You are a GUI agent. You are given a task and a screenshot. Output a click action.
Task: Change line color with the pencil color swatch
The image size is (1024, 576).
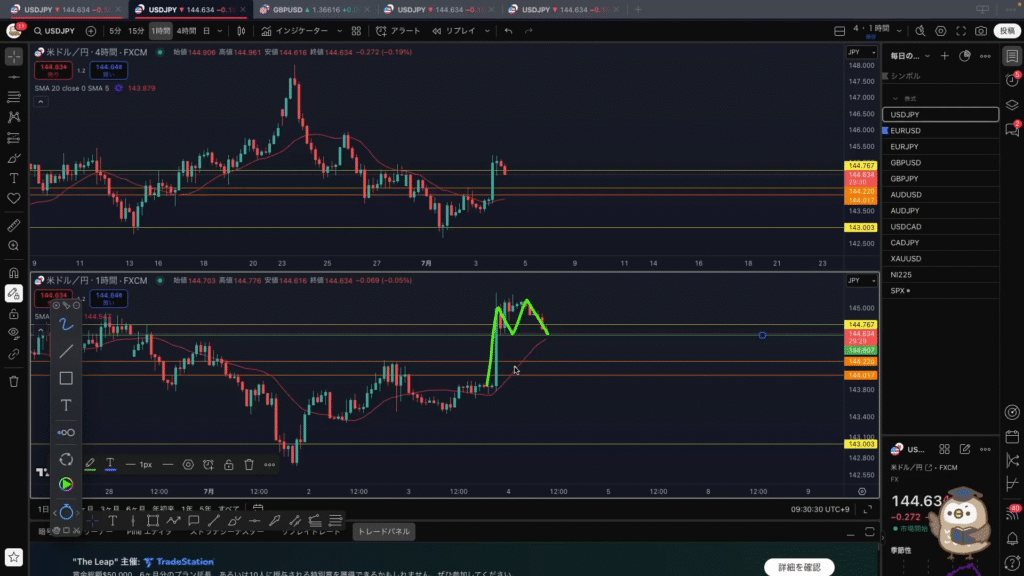pyautogui.click(x=90, y=464)
